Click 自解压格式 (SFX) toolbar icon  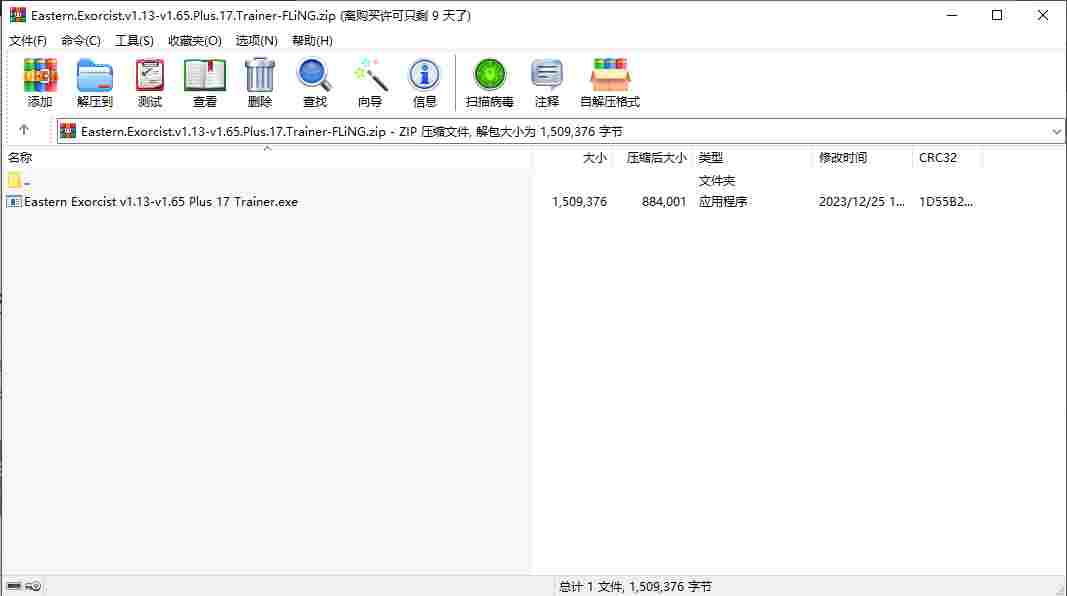click(610, 75)
